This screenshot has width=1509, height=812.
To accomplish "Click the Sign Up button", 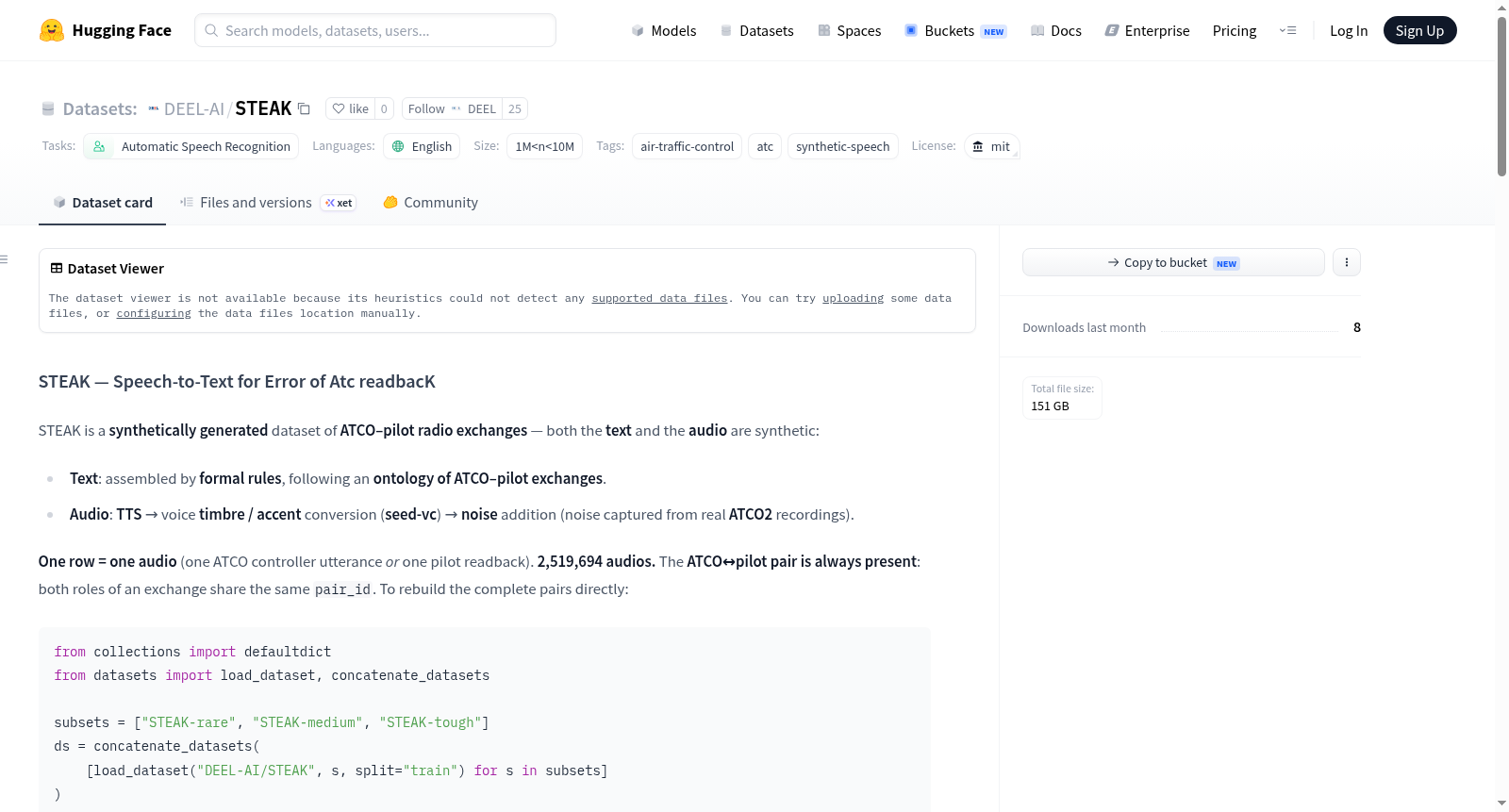I will (1419, 30).
